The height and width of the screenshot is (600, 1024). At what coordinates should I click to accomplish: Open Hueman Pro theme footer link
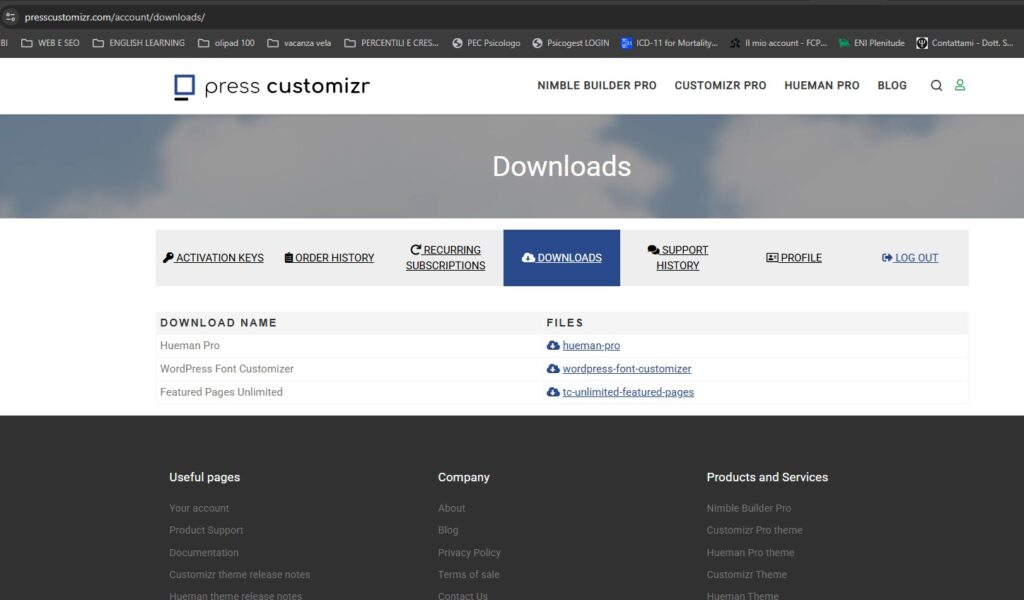tap(750, 552)
